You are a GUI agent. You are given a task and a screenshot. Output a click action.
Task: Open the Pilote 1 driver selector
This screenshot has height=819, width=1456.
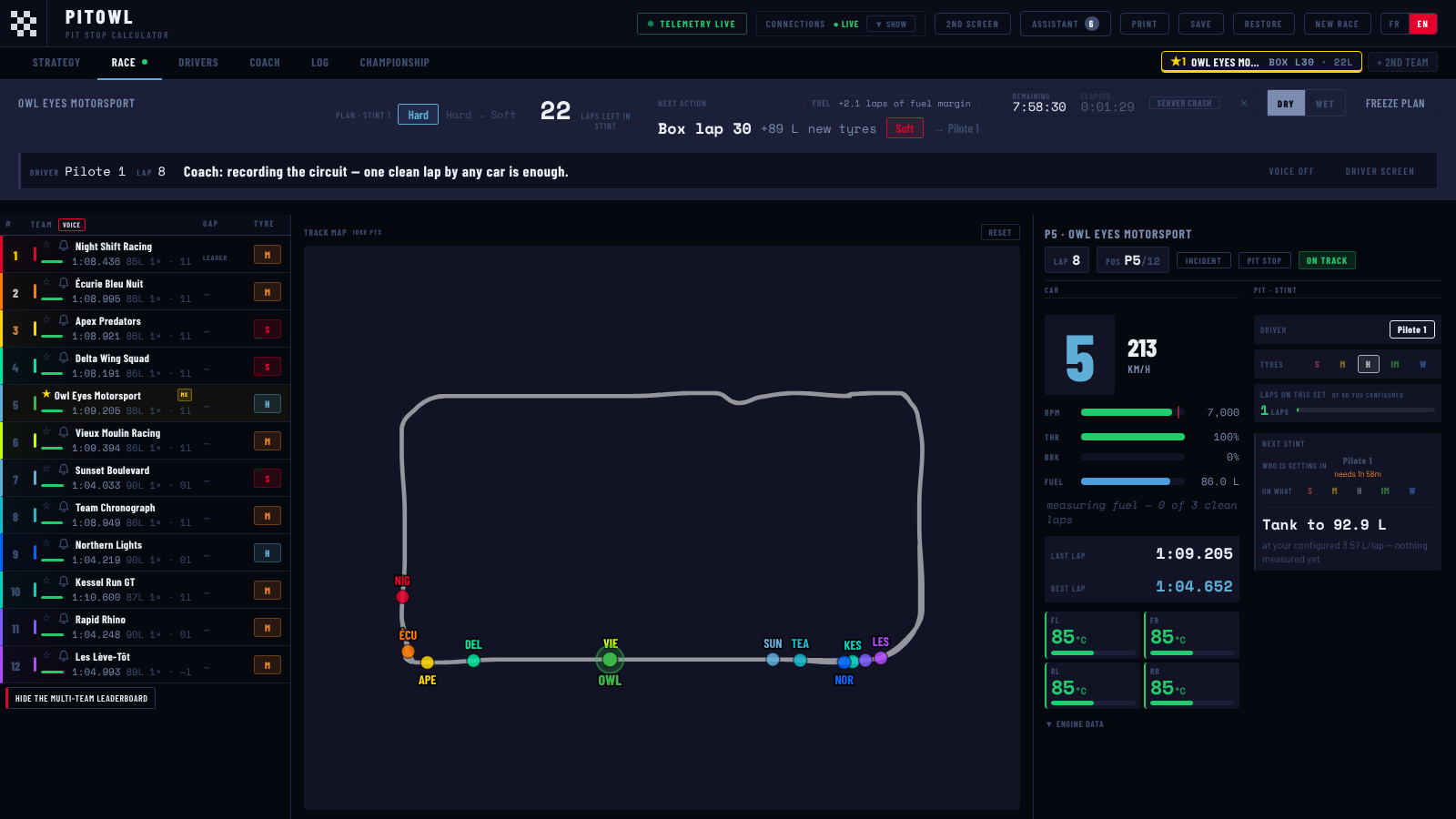pyautogui.click(x=1412, y=330)
